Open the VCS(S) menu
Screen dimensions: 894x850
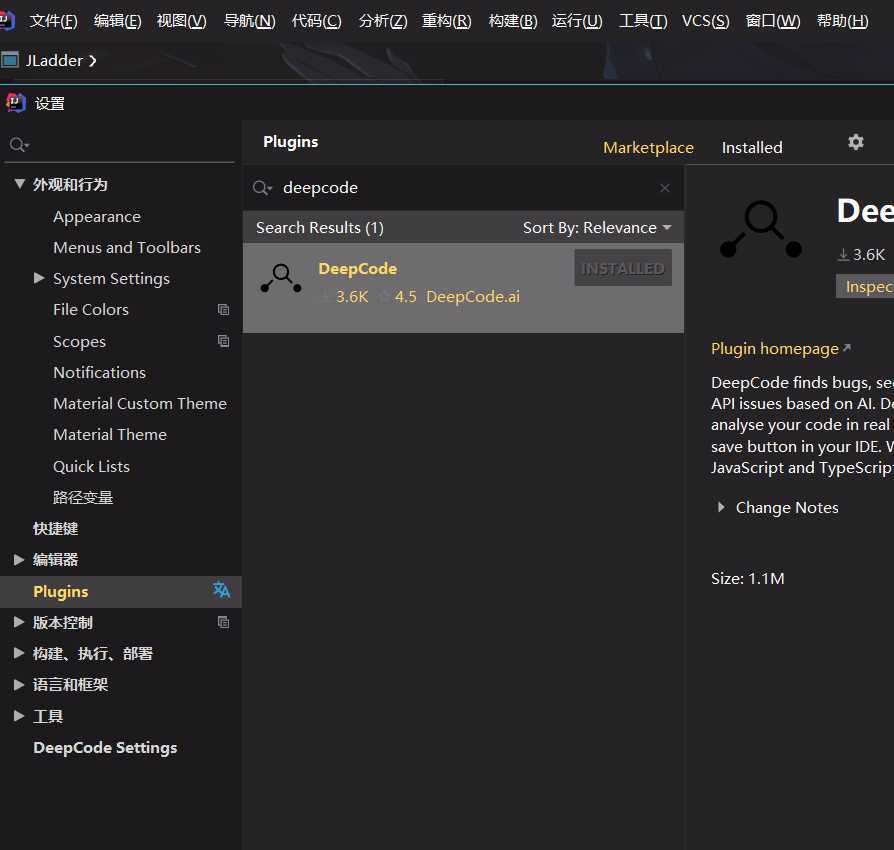pos(705,21)
